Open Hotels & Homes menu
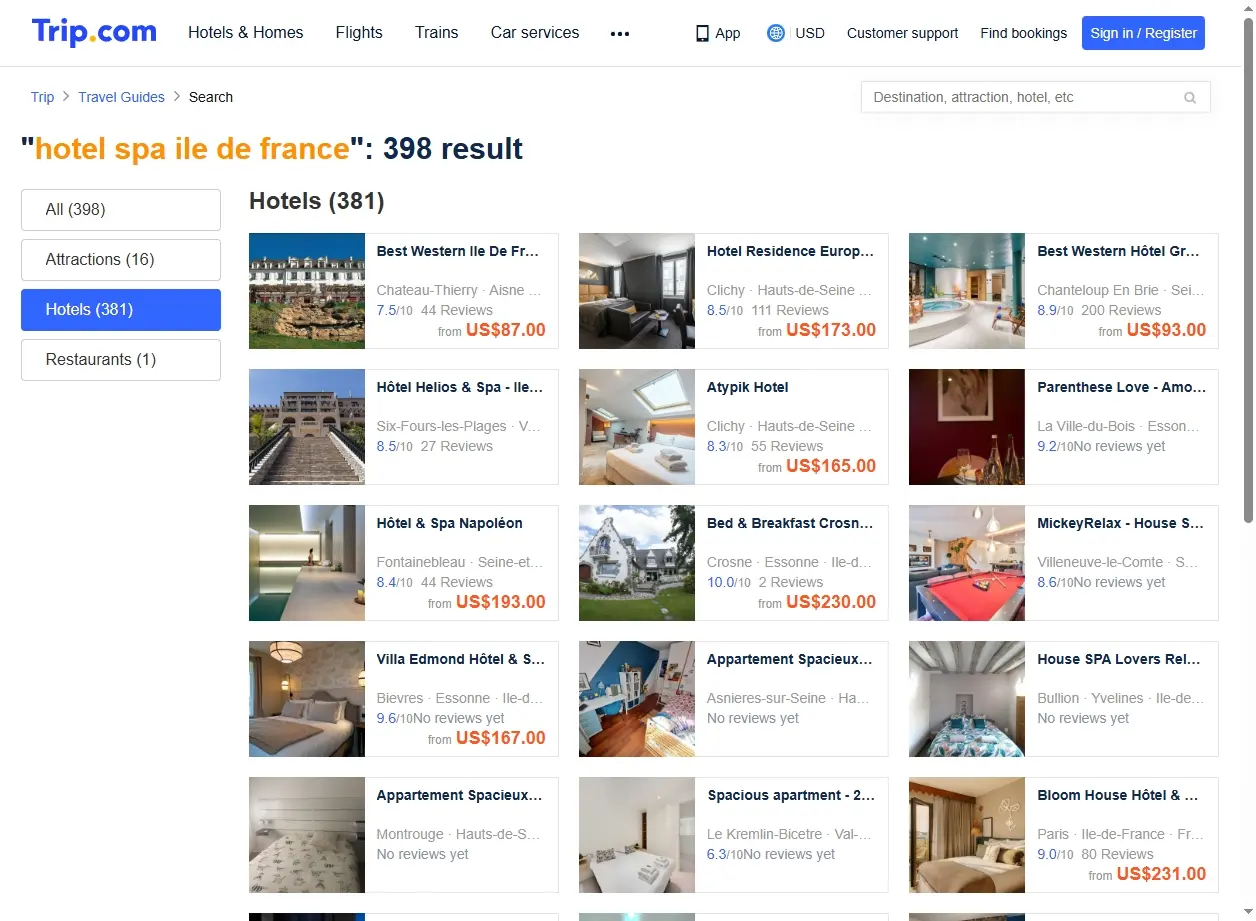This screenshot has width=1256, height=921. tap(246, 32)
